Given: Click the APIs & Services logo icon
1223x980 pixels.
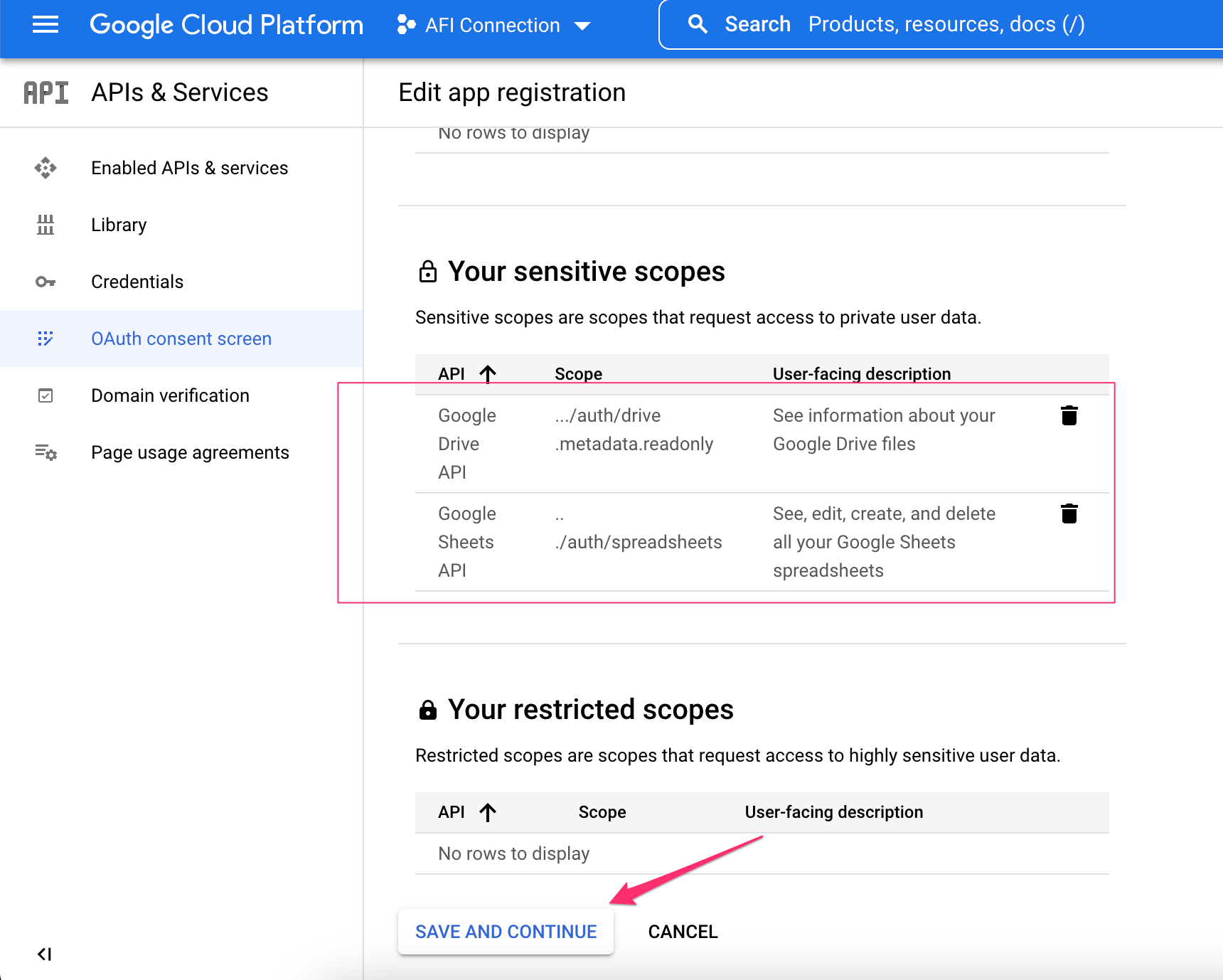Looking at the screenshot, I should pyautogui.click(x=46, y=92).
